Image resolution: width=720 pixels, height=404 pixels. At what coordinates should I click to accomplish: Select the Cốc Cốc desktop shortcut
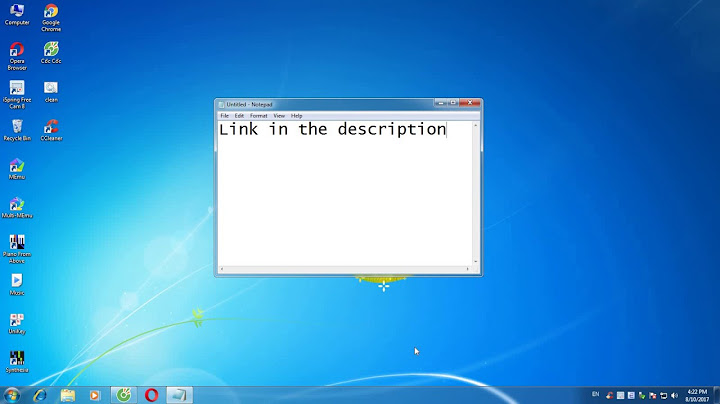pyautogui.click(x=51, y=53)
